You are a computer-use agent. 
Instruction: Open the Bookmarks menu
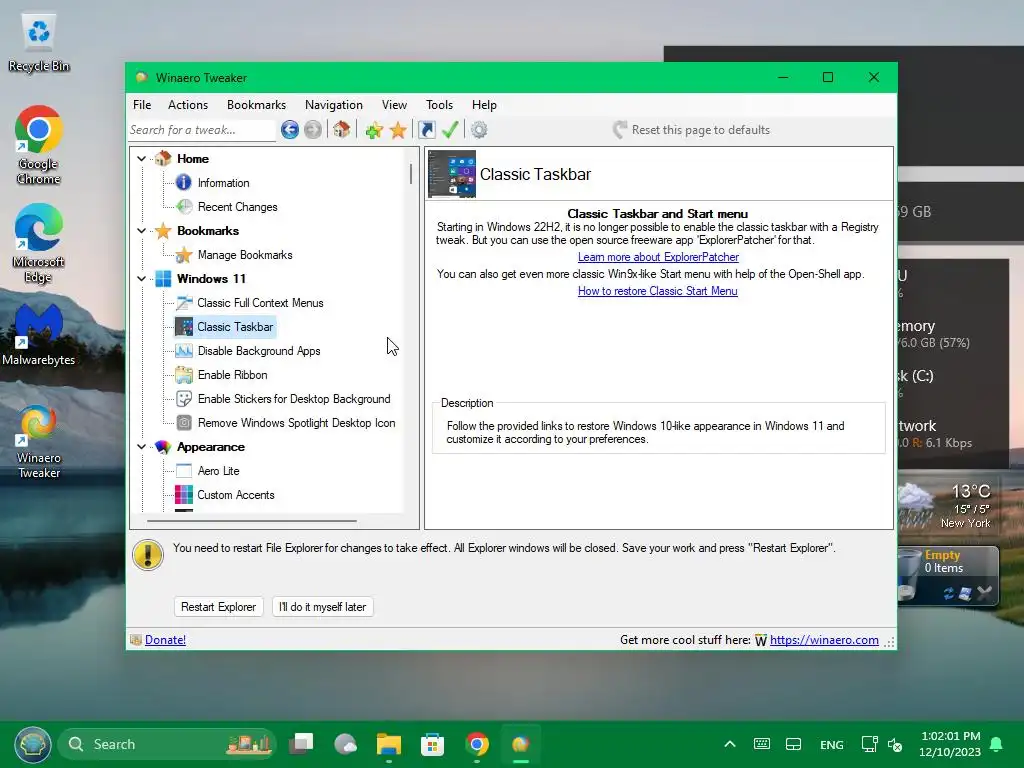point(256,104)
